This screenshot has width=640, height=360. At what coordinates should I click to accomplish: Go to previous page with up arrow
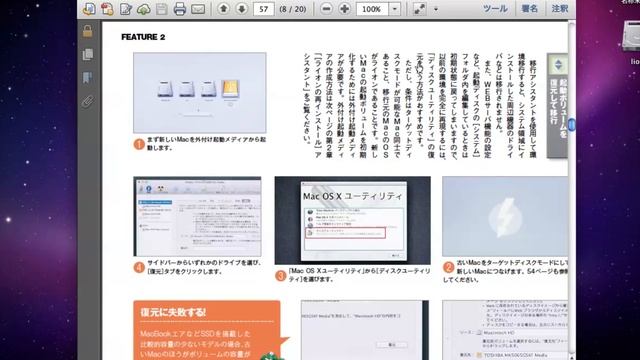coord(223,8)
